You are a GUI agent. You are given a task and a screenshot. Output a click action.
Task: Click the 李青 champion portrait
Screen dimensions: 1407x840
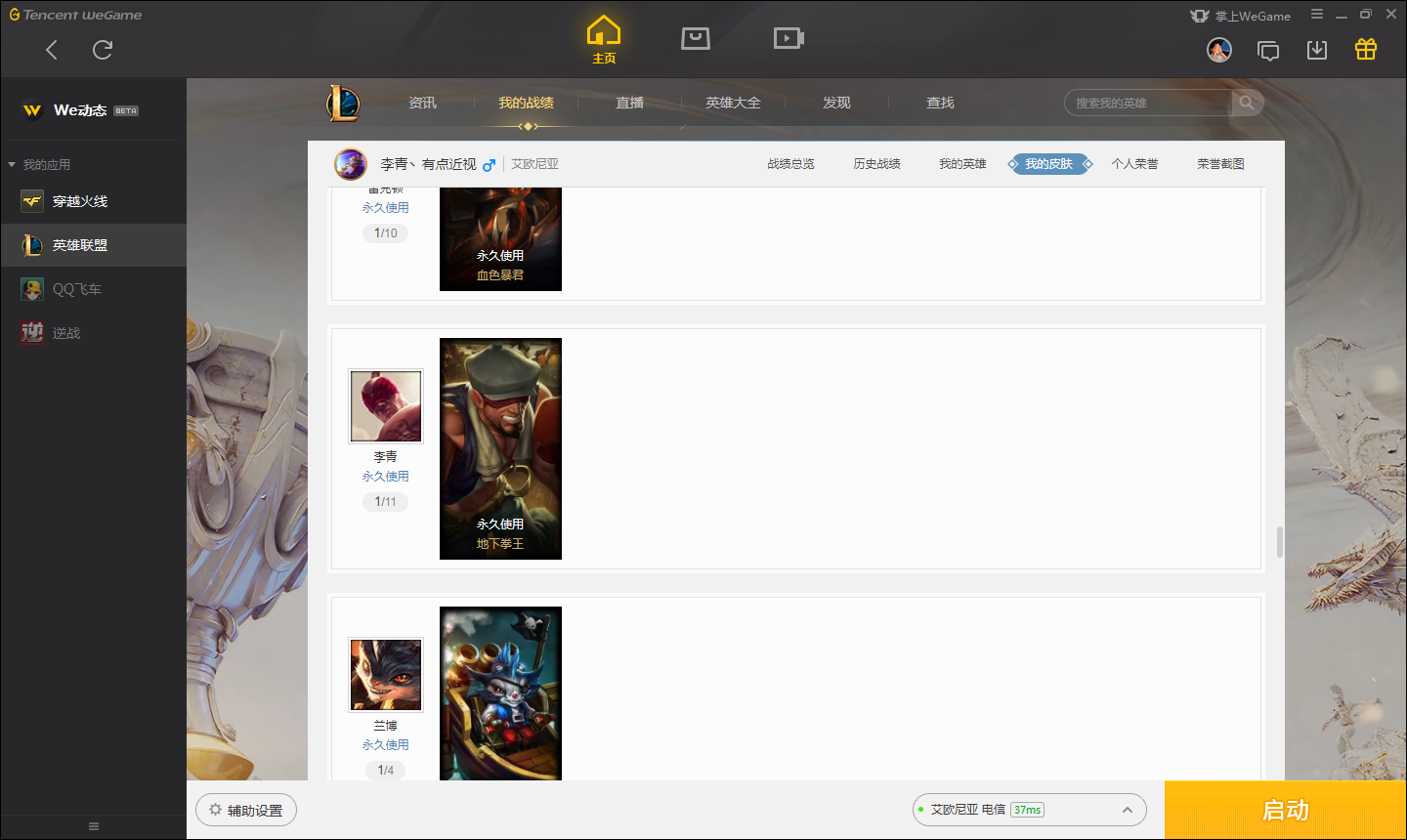click(x=386, y=406)
